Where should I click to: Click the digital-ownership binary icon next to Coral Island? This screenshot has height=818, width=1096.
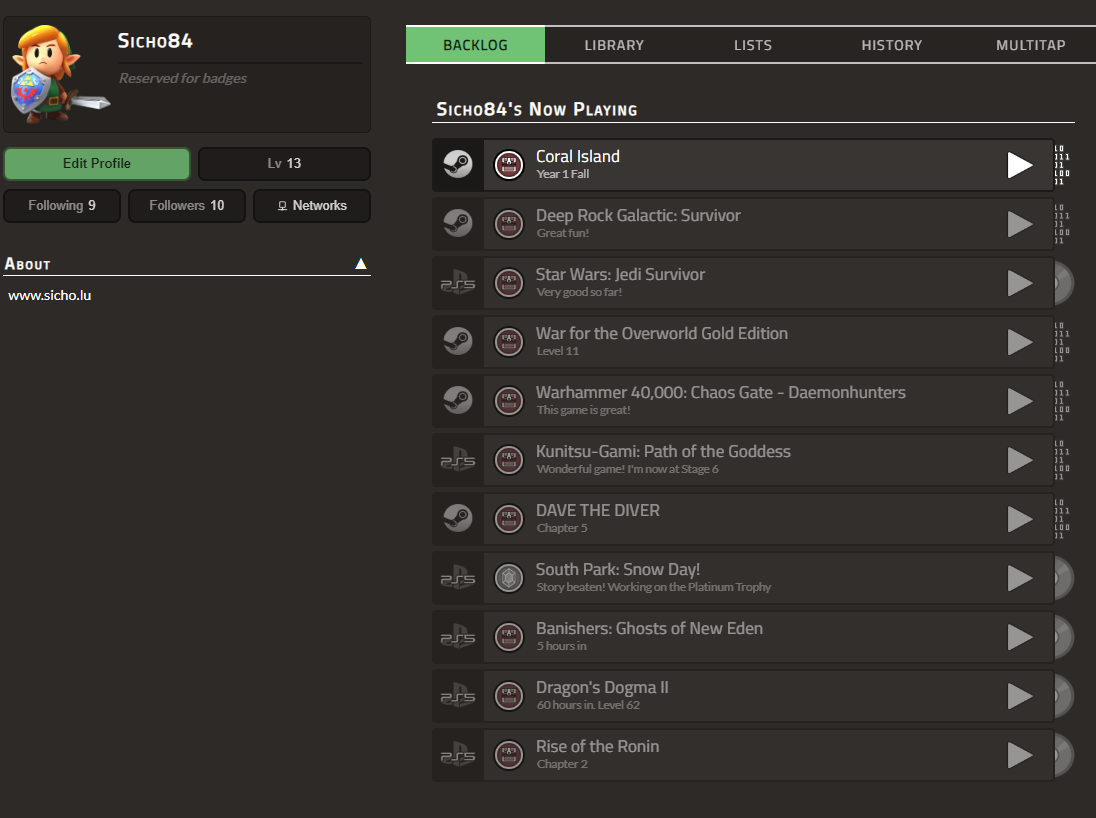[x=1062, y=165]
